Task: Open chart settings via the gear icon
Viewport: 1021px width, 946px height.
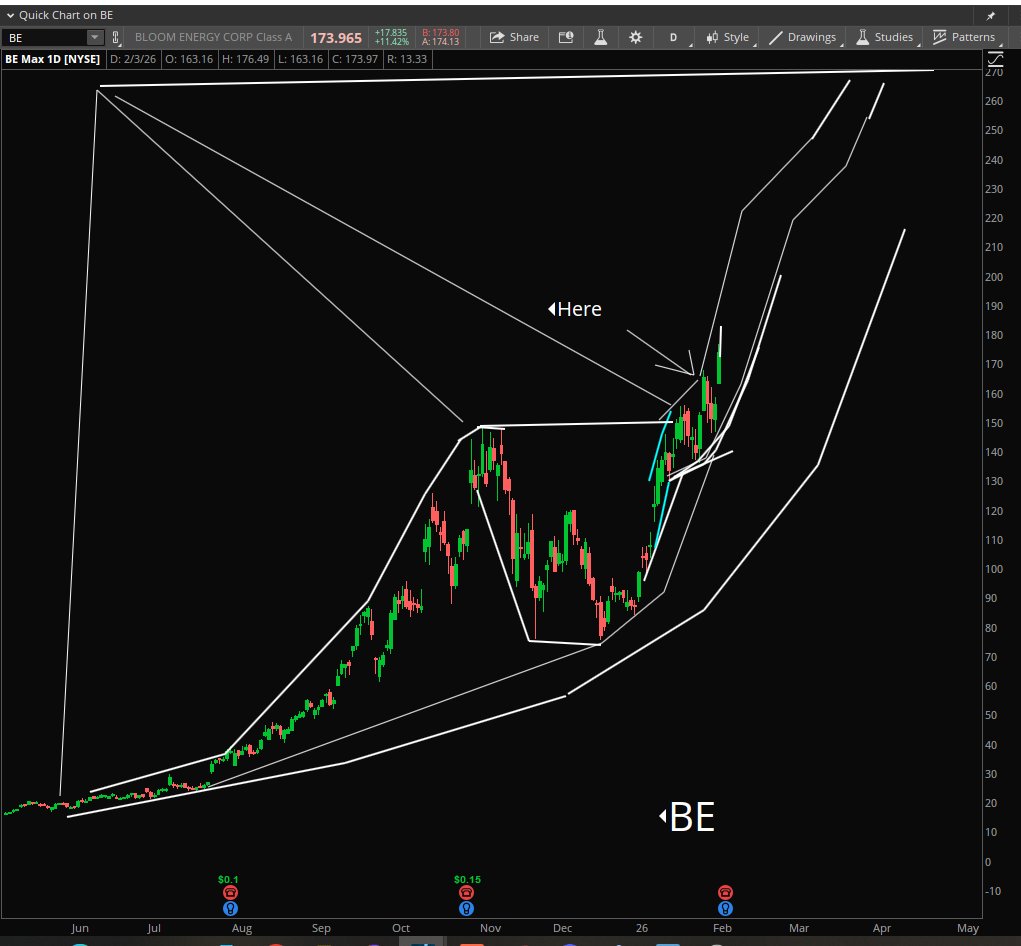Action: coord(635,37)
